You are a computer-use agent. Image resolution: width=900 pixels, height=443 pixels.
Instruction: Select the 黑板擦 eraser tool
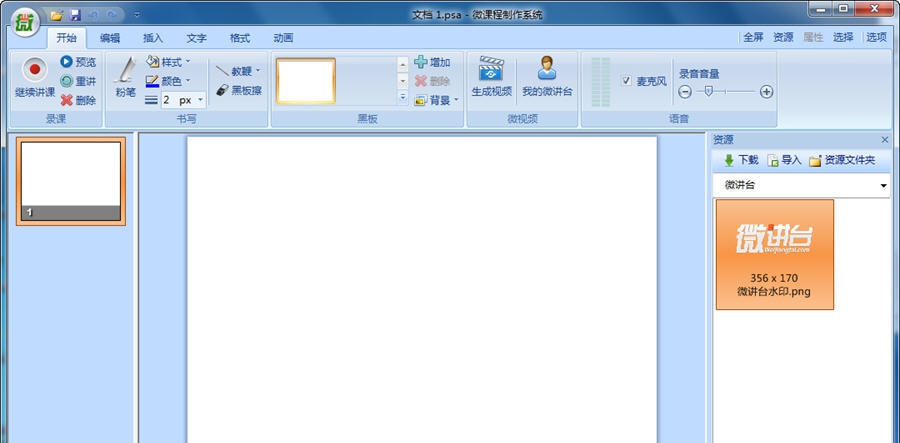point(239,90)
